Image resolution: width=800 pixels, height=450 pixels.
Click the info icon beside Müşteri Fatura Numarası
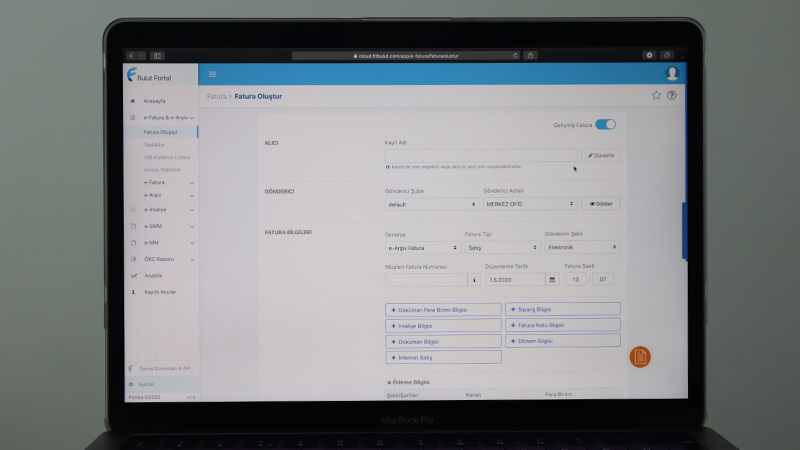(474, 280)
